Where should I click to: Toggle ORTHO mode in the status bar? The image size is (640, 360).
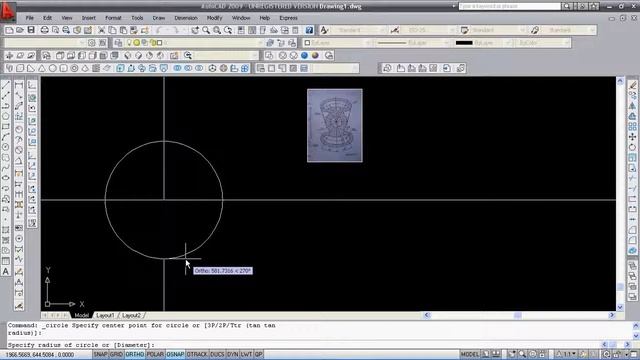tap(135, 354)
